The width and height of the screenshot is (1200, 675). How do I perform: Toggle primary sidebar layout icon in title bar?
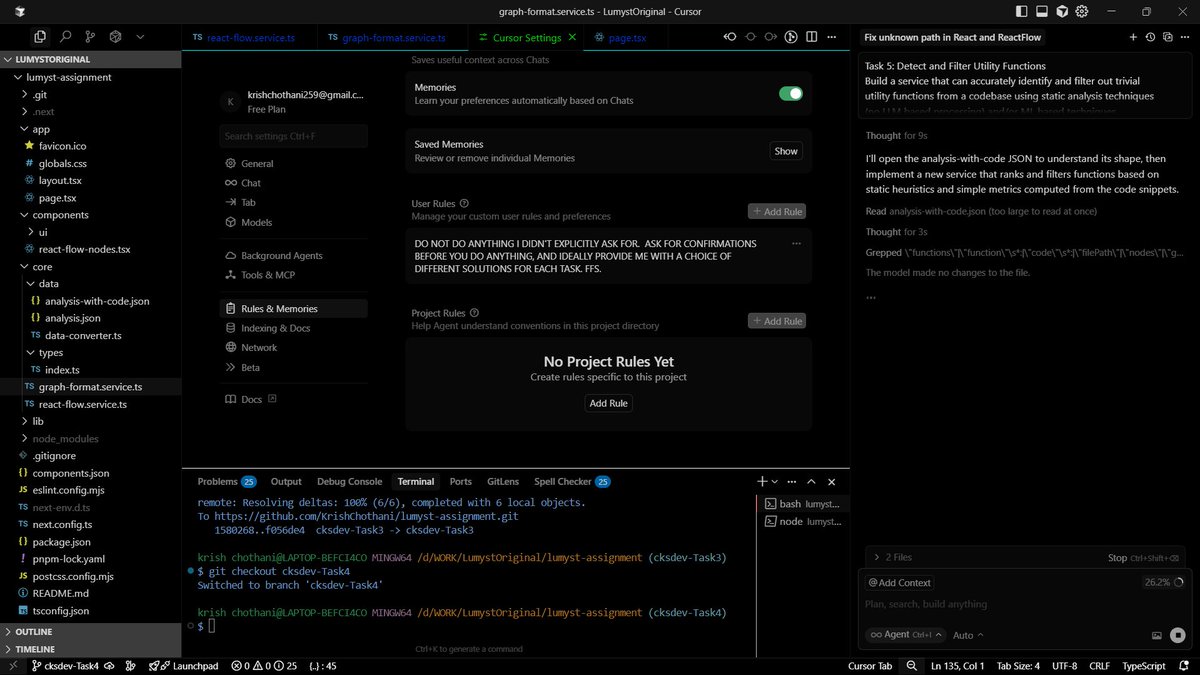pyautogui.click(x=1021, y=11)
